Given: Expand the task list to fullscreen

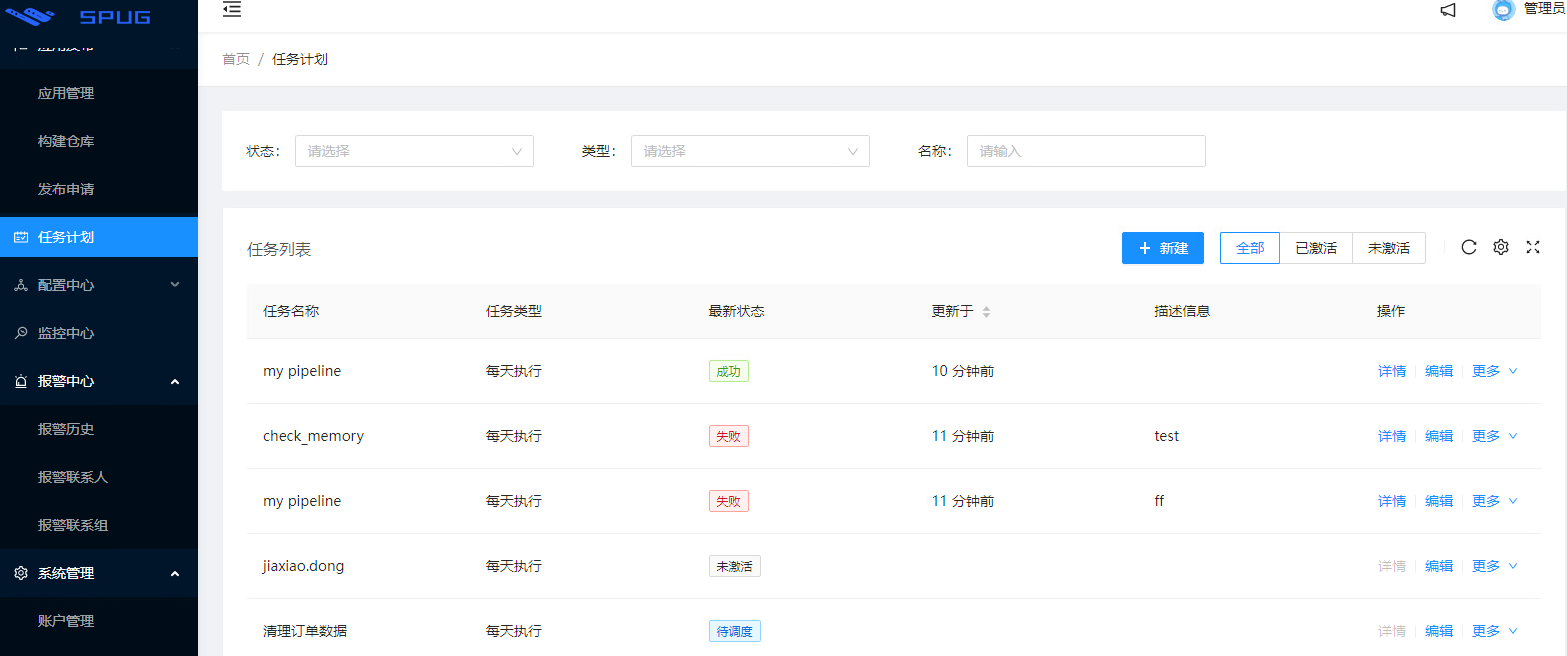Looking at the screenshot, I should click(1533, 247).
